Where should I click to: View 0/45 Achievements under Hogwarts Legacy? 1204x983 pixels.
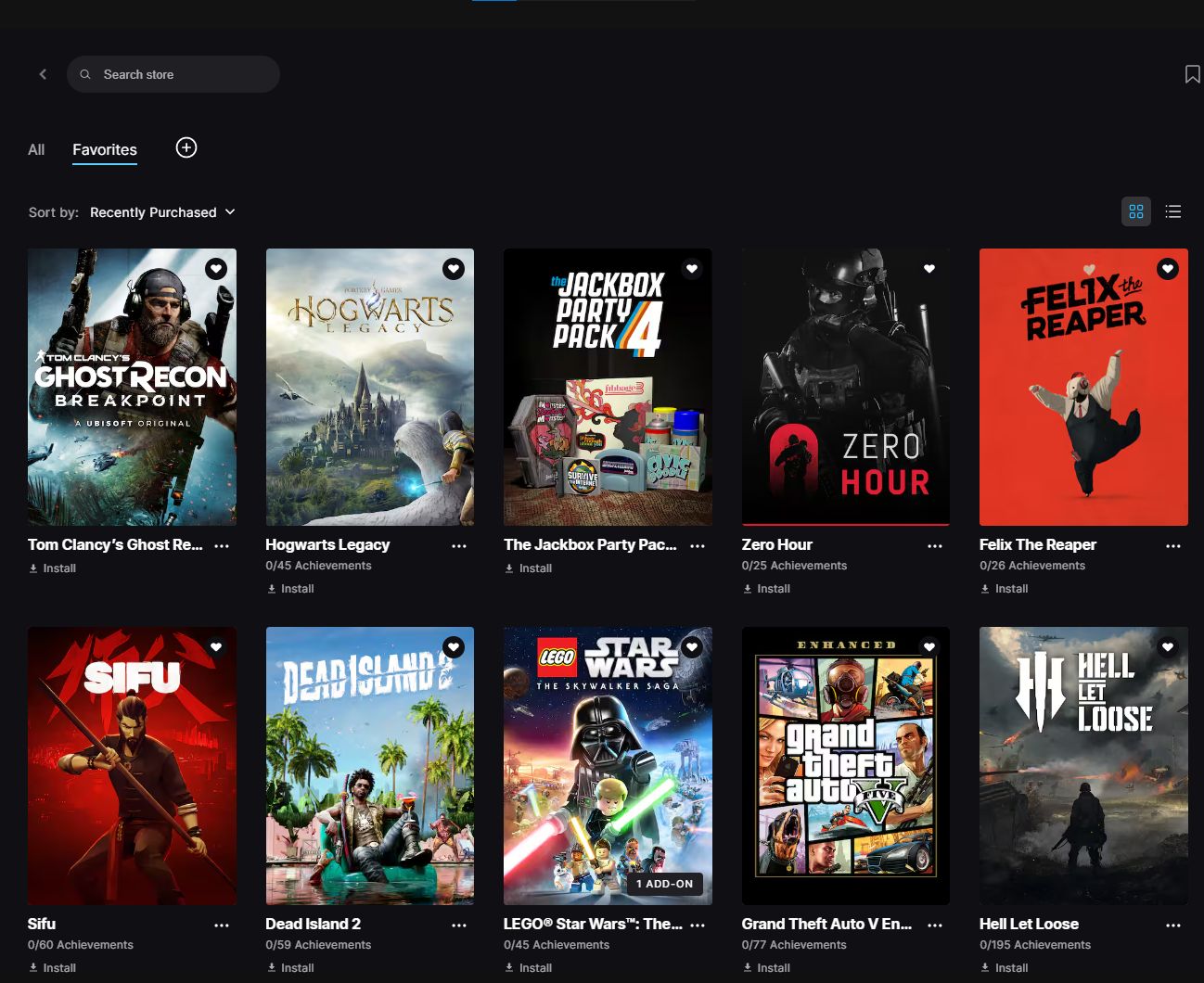click(318, 566)
